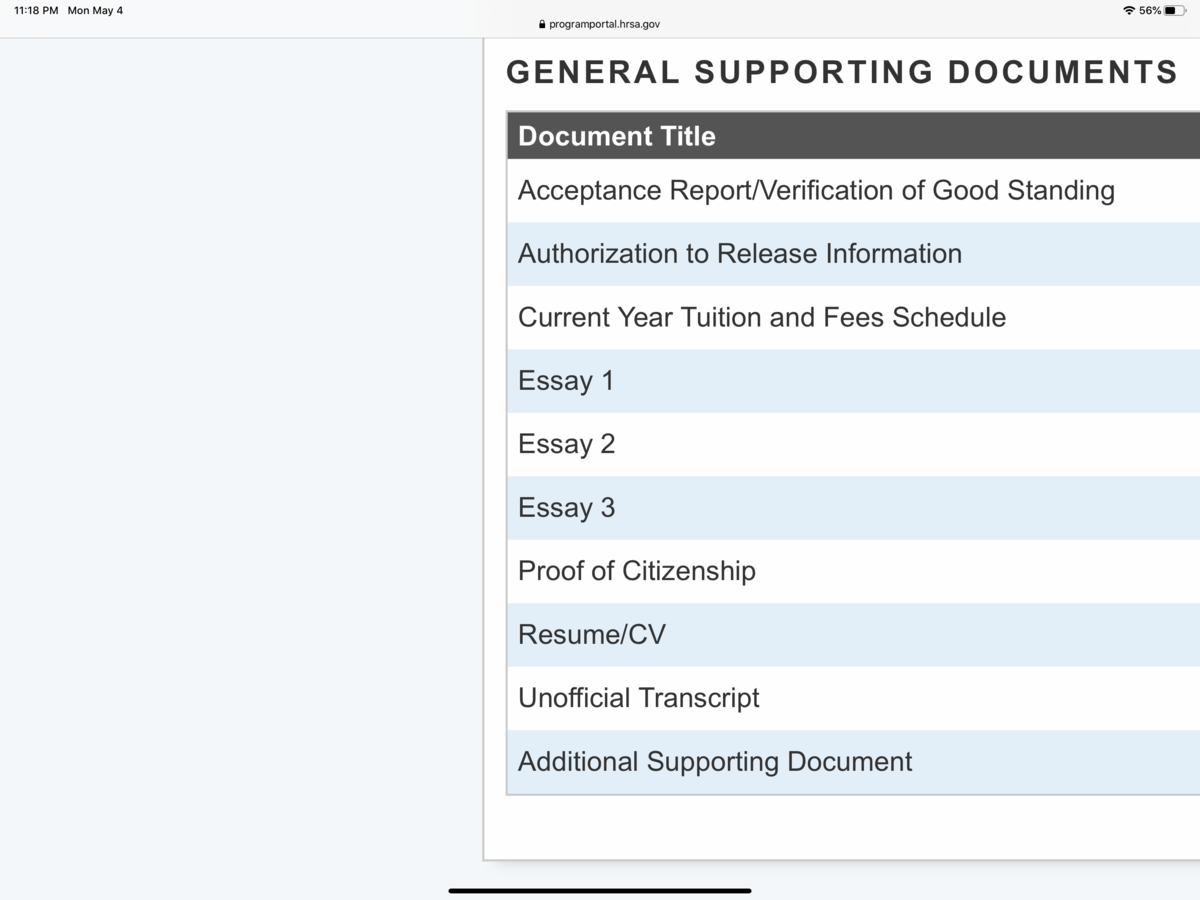Screen dimensions: 1200x900
Task: Tap the Document Title column header
Action: point(617,136)
